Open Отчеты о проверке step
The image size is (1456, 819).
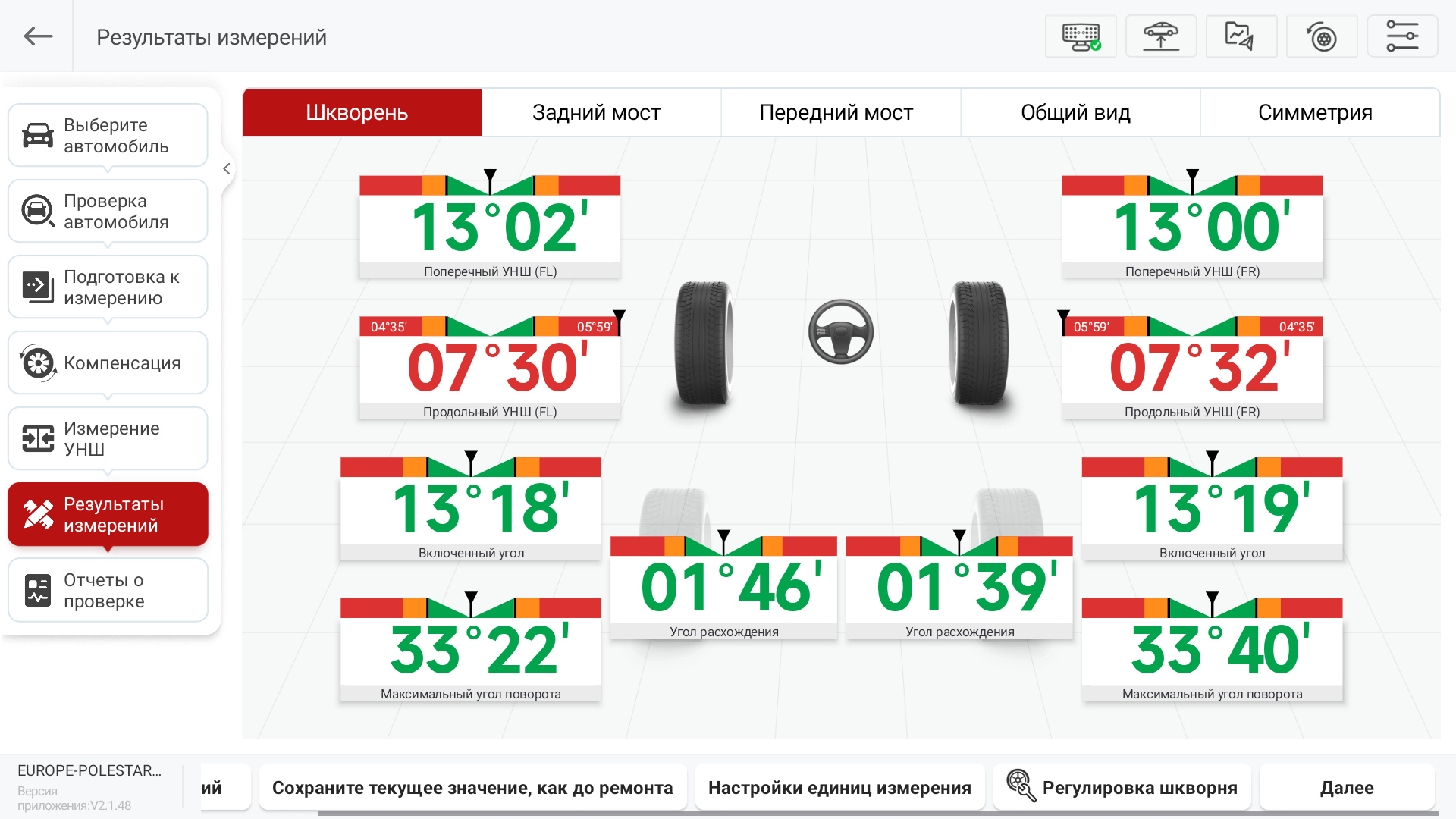click(108, 590)
